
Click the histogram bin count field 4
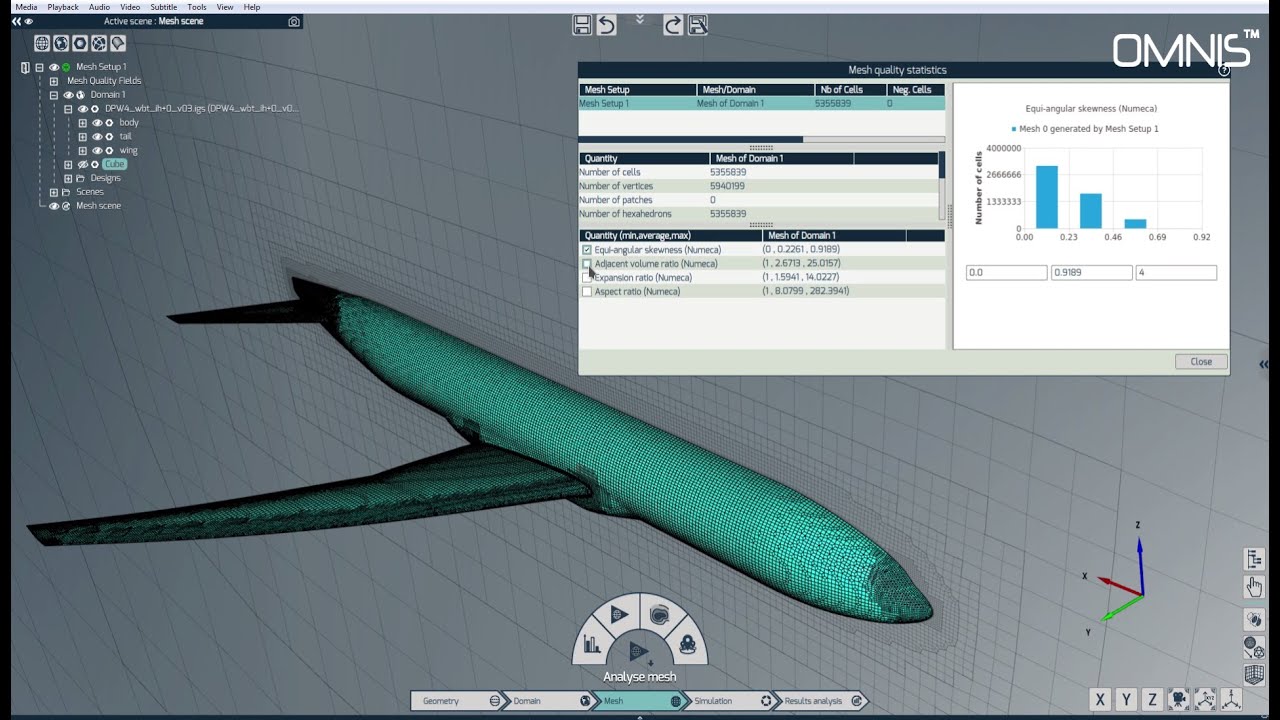coord(1176,272)
